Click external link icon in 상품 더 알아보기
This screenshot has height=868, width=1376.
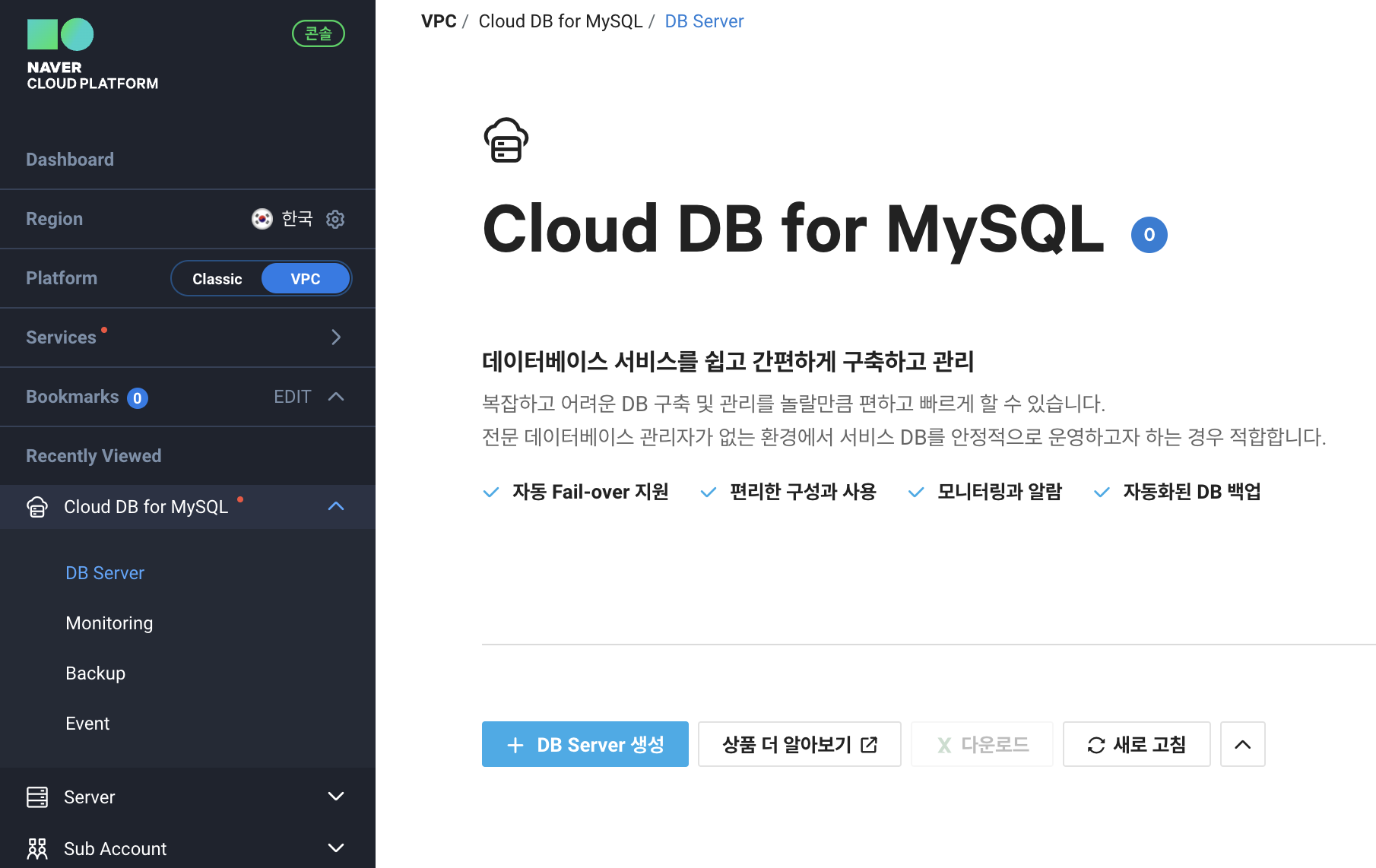pyautogui.click(x=869, y=745)
